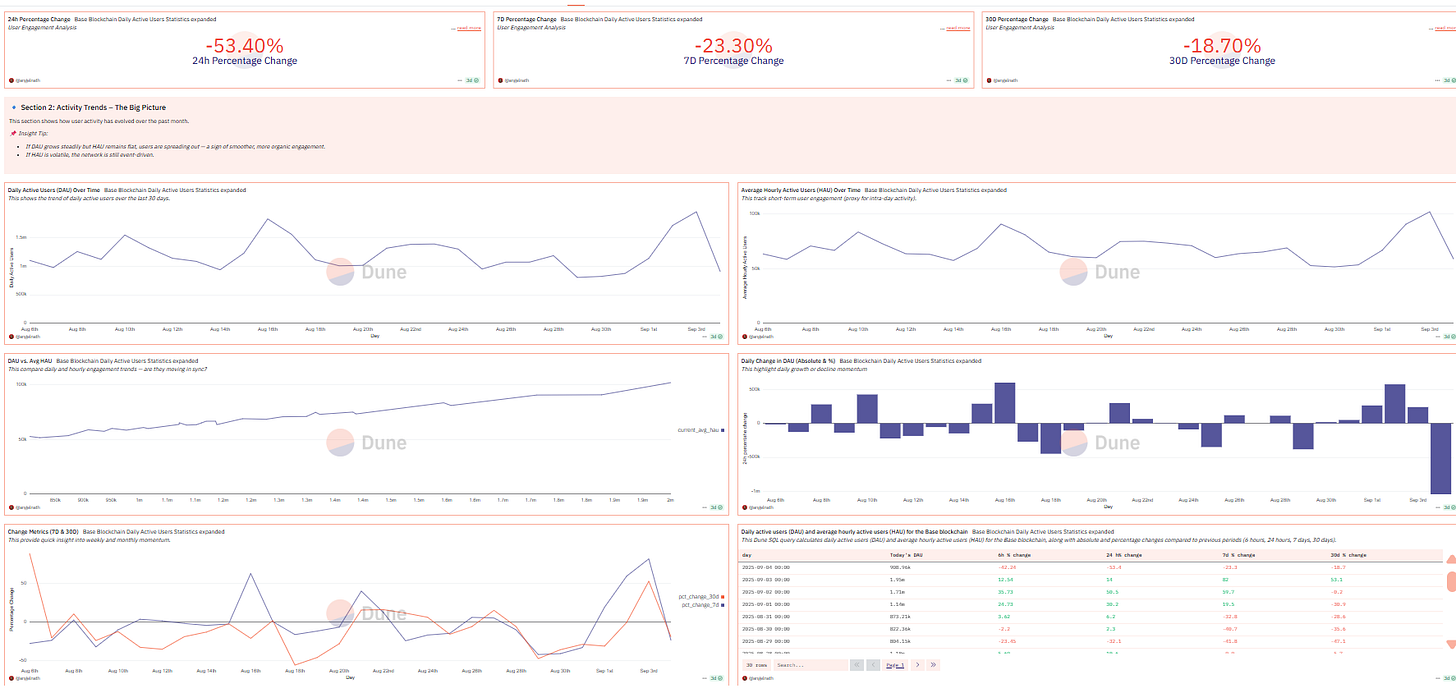Open author avatar in DAU Over Time panel
Image resolution: width=1456 pixels, height=688 pixels.
(10, 337)
